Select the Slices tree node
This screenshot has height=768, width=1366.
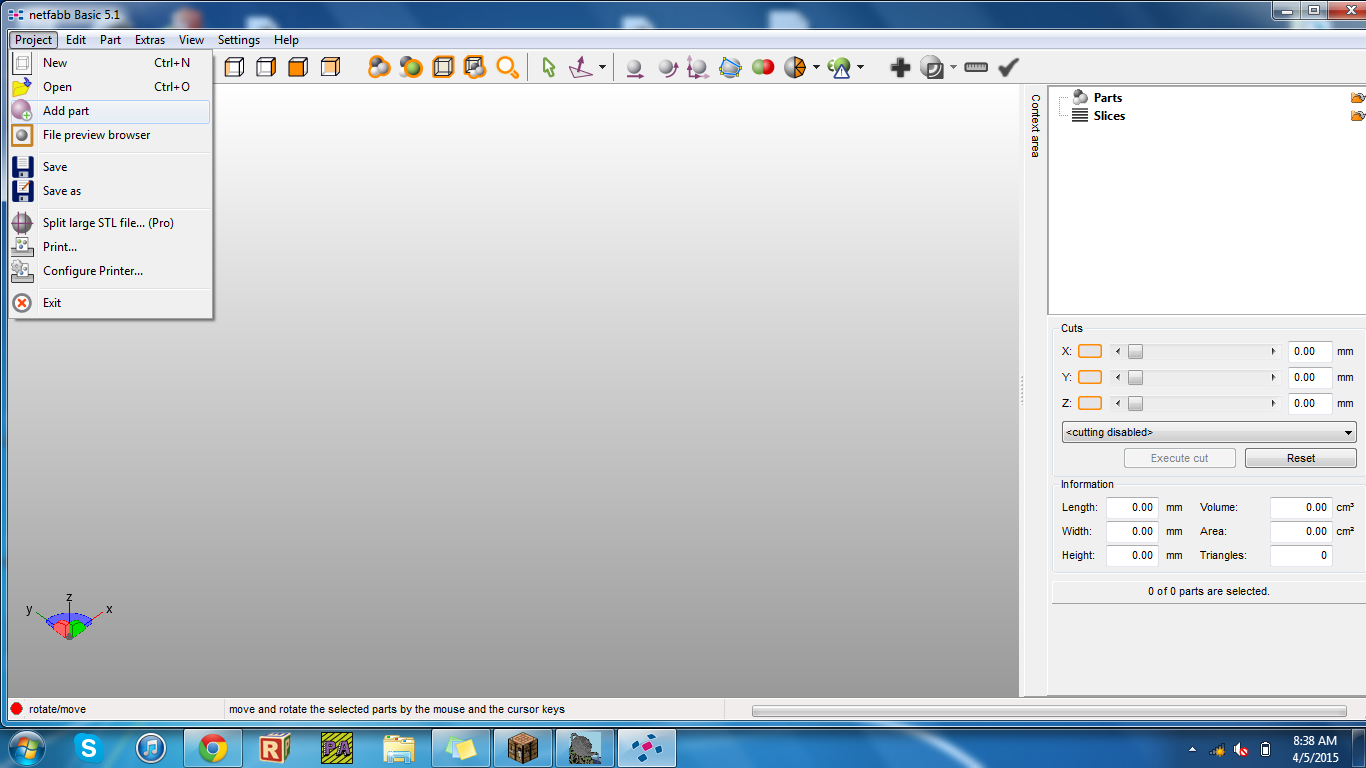tap(1109, 116)
